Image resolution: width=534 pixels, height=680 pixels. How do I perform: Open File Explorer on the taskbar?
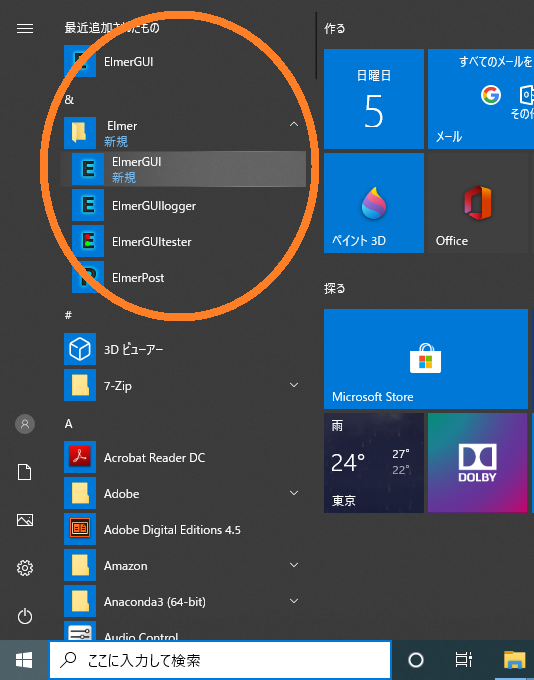point(514,660)
